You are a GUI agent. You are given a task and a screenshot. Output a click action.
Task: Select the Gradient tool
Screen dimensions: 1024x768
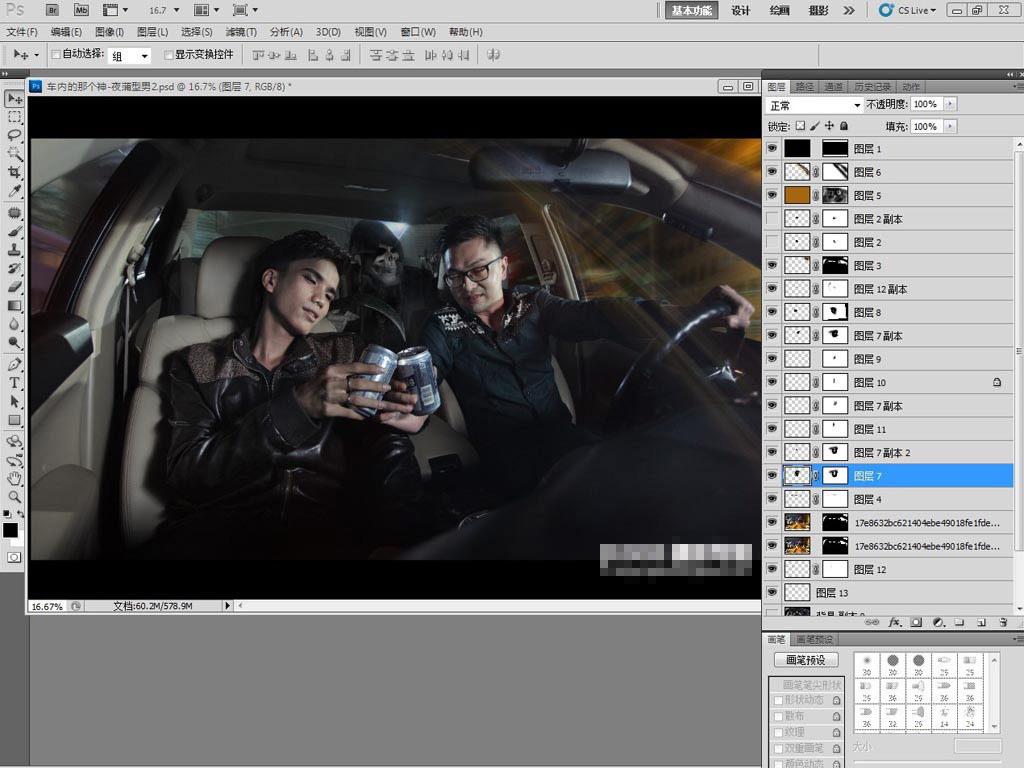(14, 305)
